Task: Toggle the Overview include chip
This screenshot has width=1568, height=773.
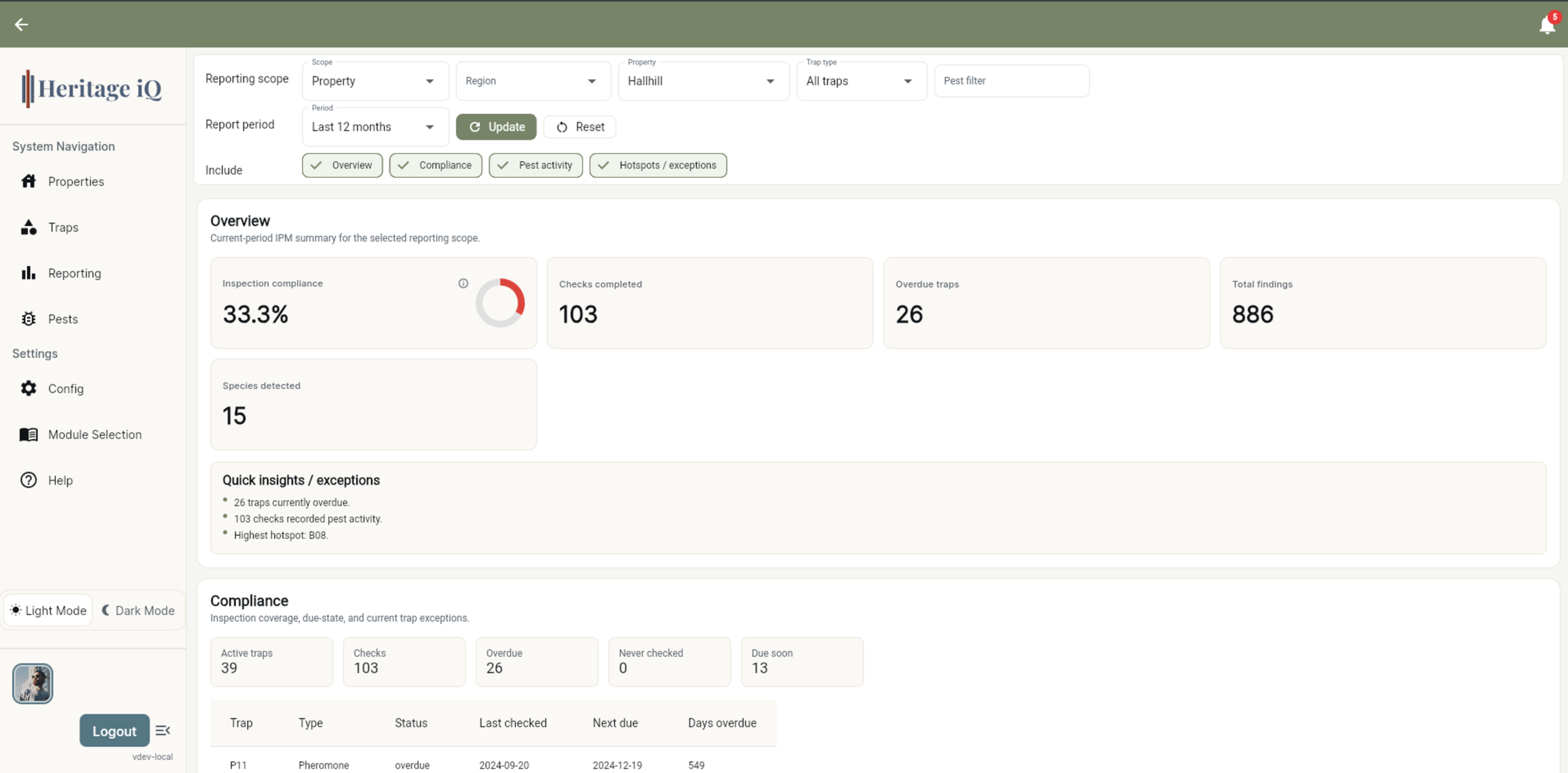Action: (x=342, y=165)
